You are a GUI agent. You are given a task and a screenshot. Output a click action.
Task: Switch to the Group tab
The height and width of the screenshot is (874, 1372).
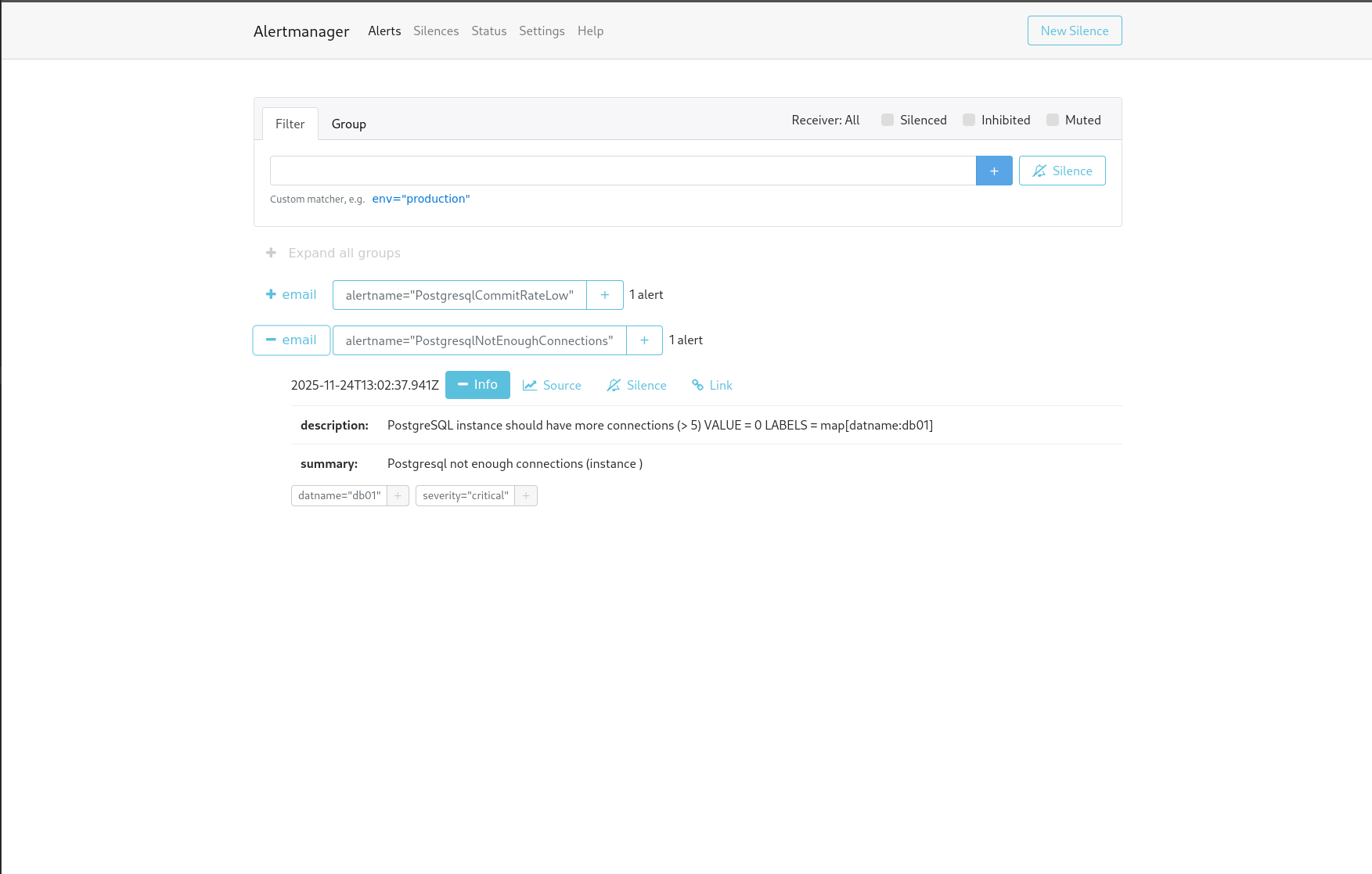click(x=348, y=123)
